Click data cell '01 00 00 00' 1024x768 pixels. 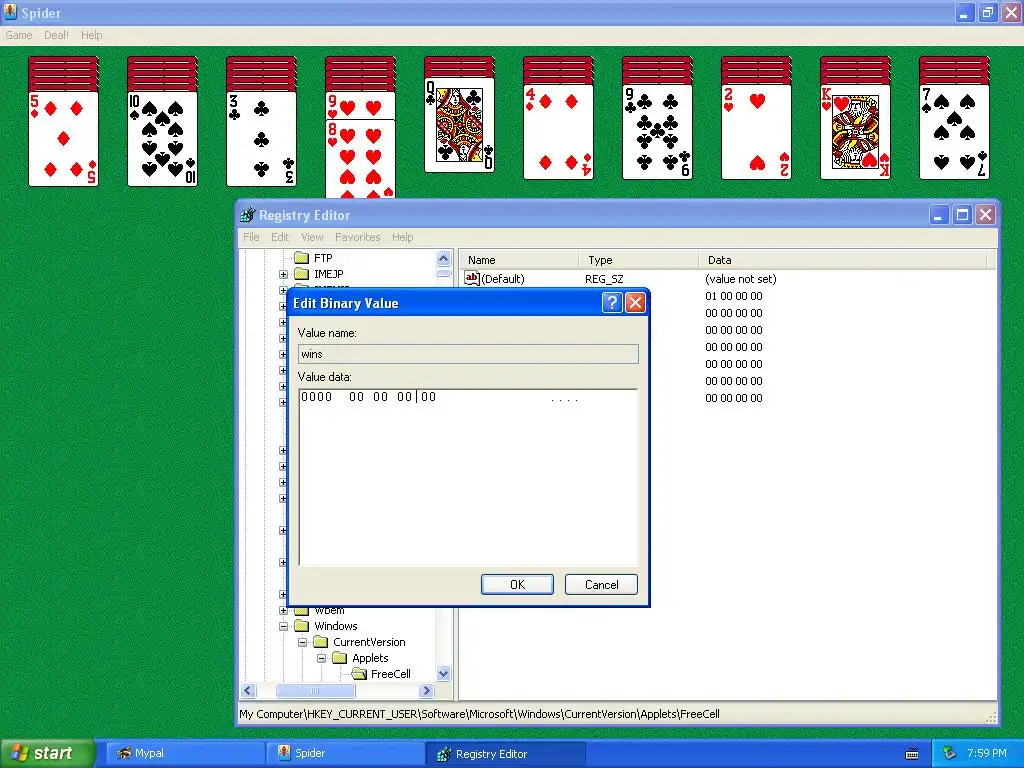733,296
